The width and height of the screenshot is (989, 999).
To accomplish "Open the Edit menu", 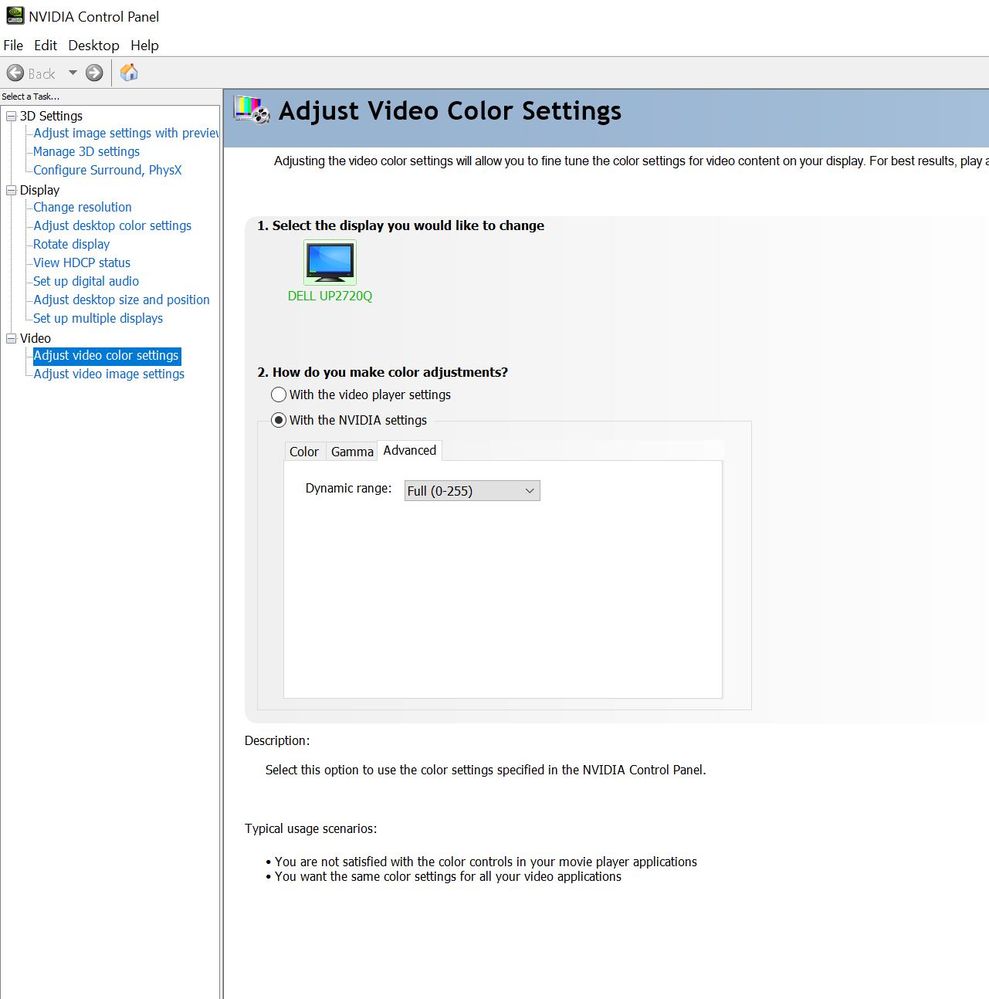I will click(x=45, y=45).
